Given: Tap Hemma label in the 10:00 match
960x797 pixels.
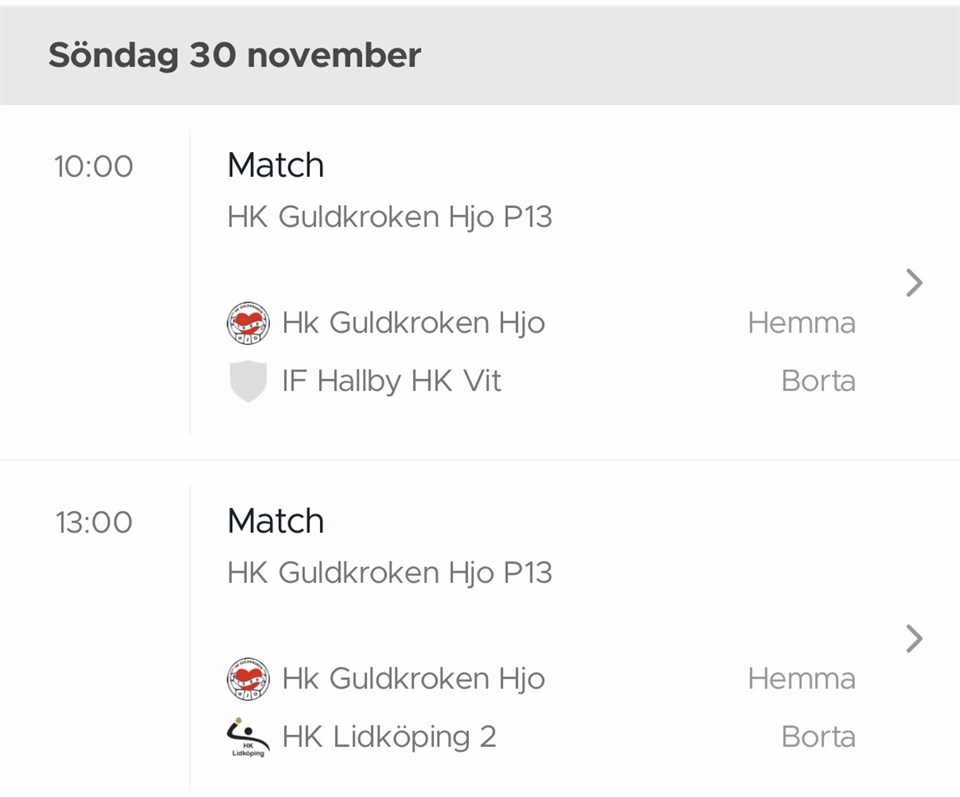Looking at the screenshot, I should tap(801, 323).
